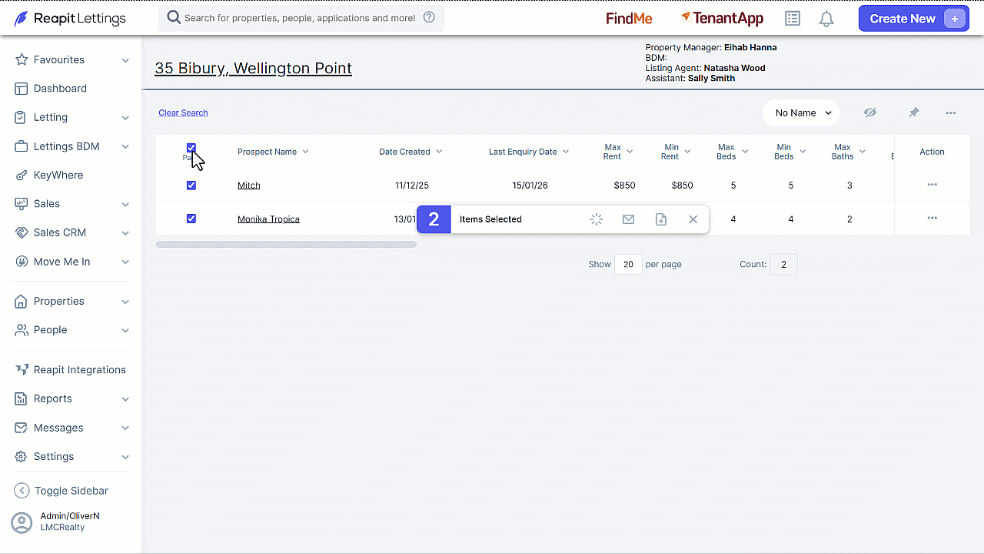Click the Create New button
The image size is (984, 554).
[x=914, y=19]
